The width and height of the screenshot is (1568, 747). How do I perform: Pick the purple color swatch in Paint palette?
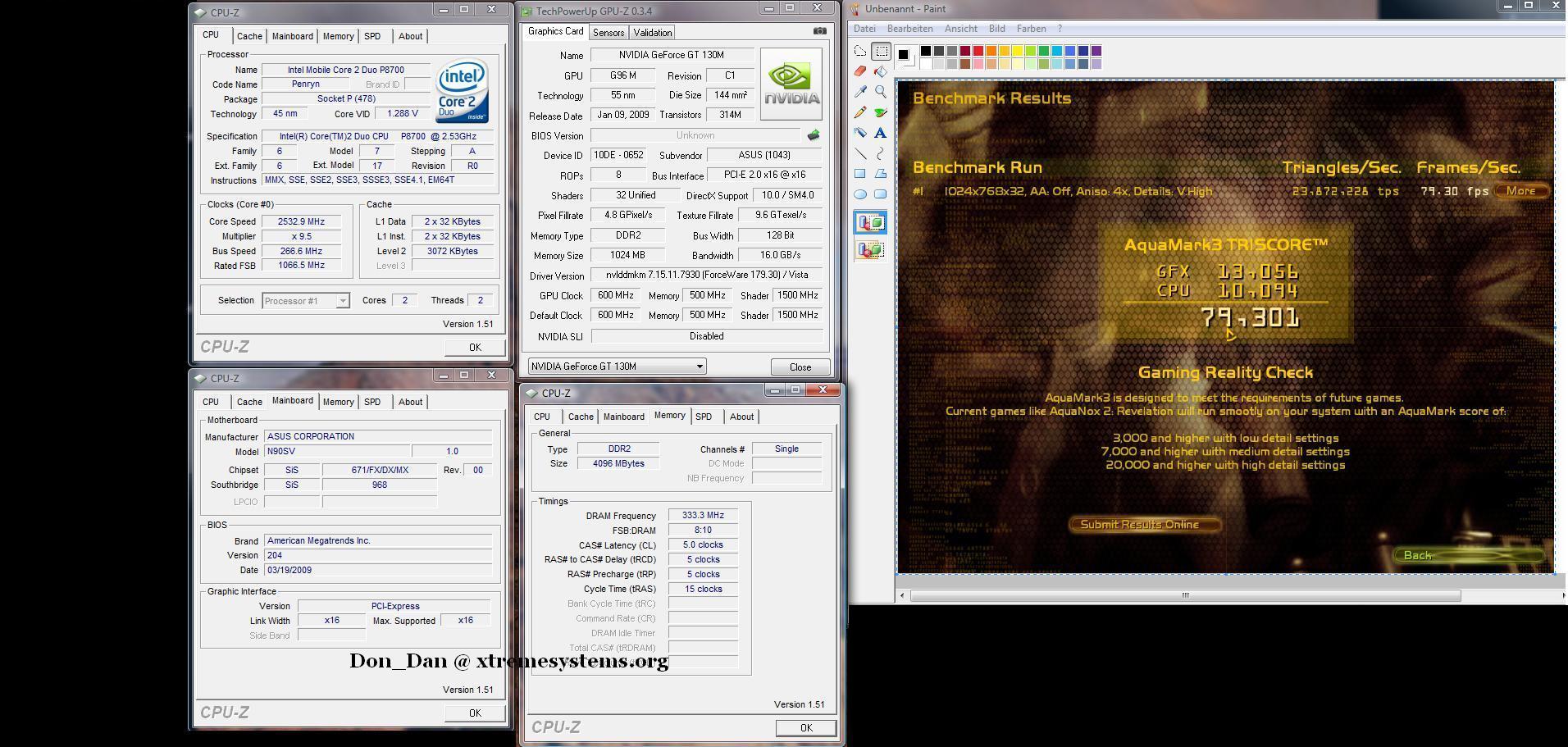(x=1096, y=51)
